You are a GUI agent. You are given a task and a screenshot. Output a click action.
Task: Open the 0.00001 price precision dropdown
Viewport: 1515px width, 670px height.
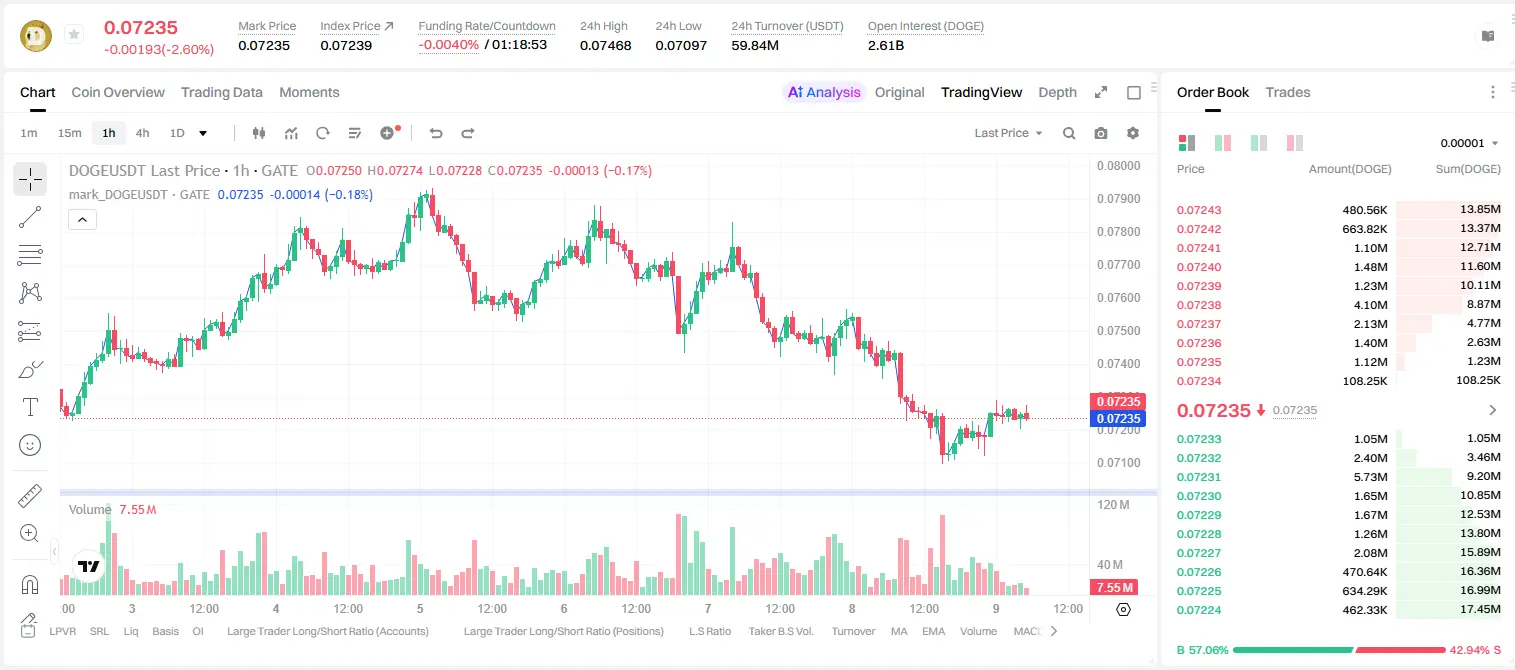(x=1469, y=143)
